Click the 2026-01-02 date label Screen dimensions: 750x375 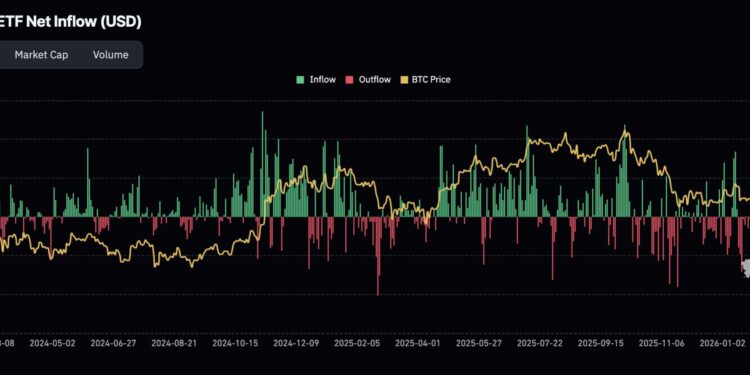tap(722, 343)
